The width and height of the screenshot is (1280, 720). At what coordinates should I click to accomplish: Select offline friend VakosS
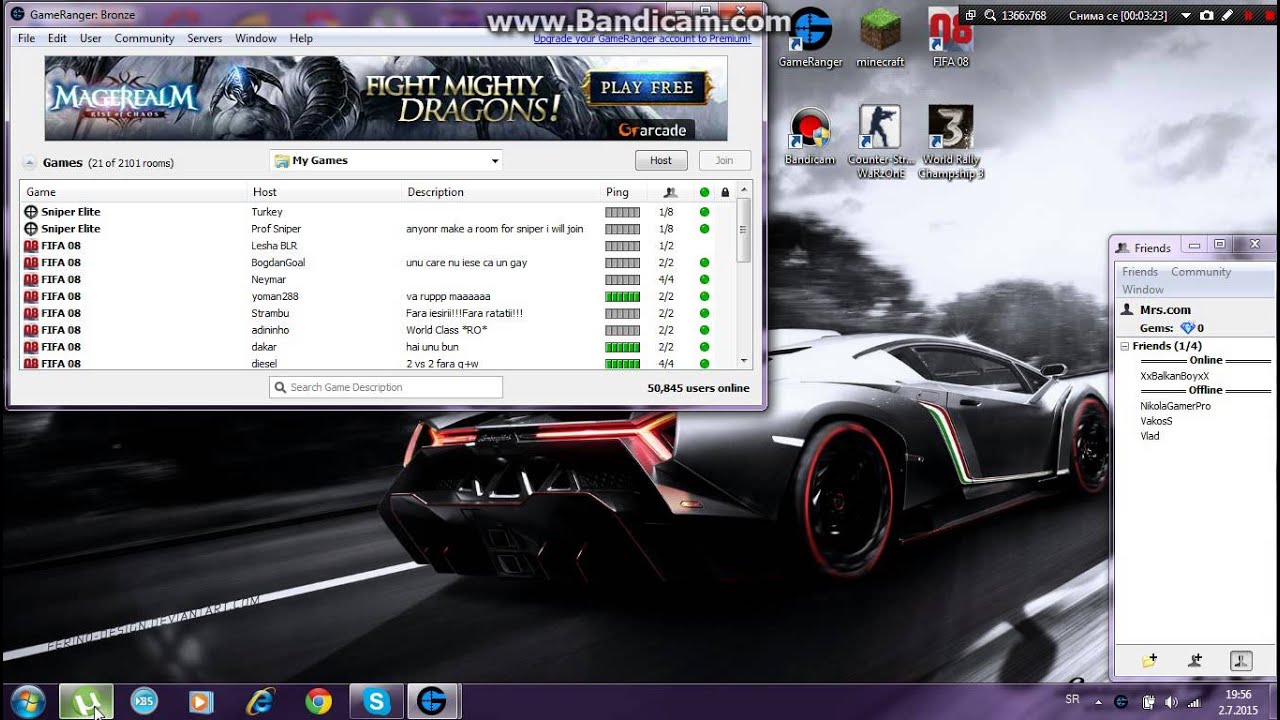pyautogui.click(x=1156, y=421)
